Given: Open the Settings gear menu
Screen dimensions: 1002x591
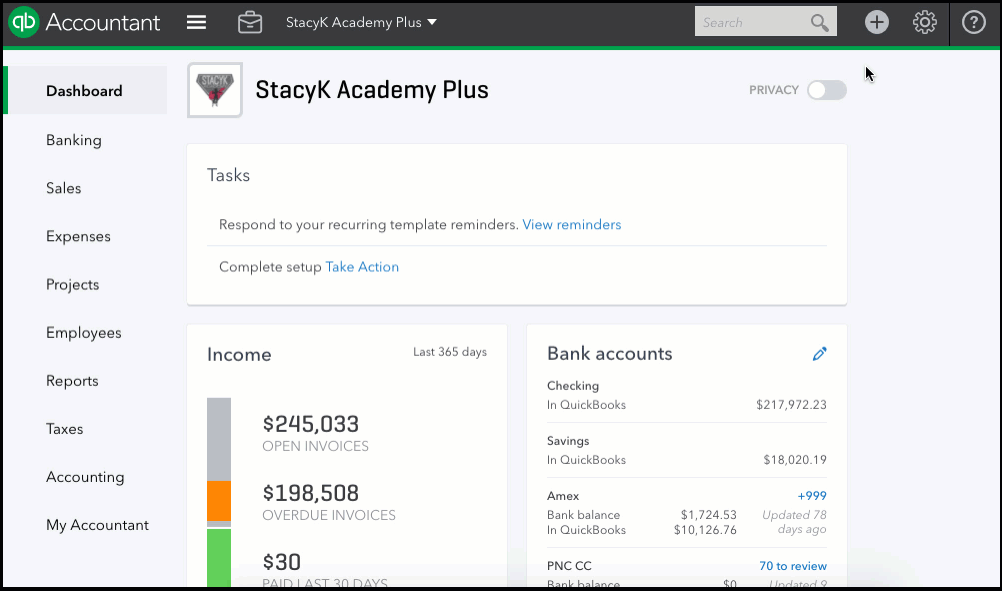Looking at the screenshot, I should 925,22.
